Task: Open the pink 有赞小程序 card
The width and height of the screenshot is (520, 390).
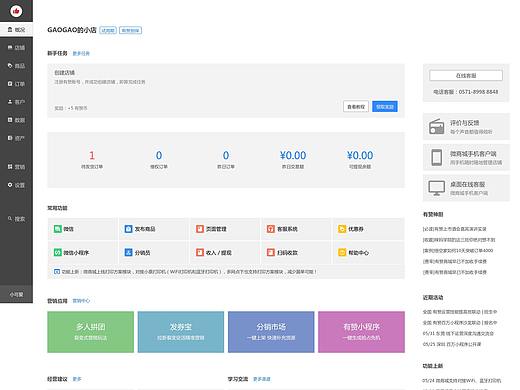Action: pyautogui.click(x=361, y=332)
